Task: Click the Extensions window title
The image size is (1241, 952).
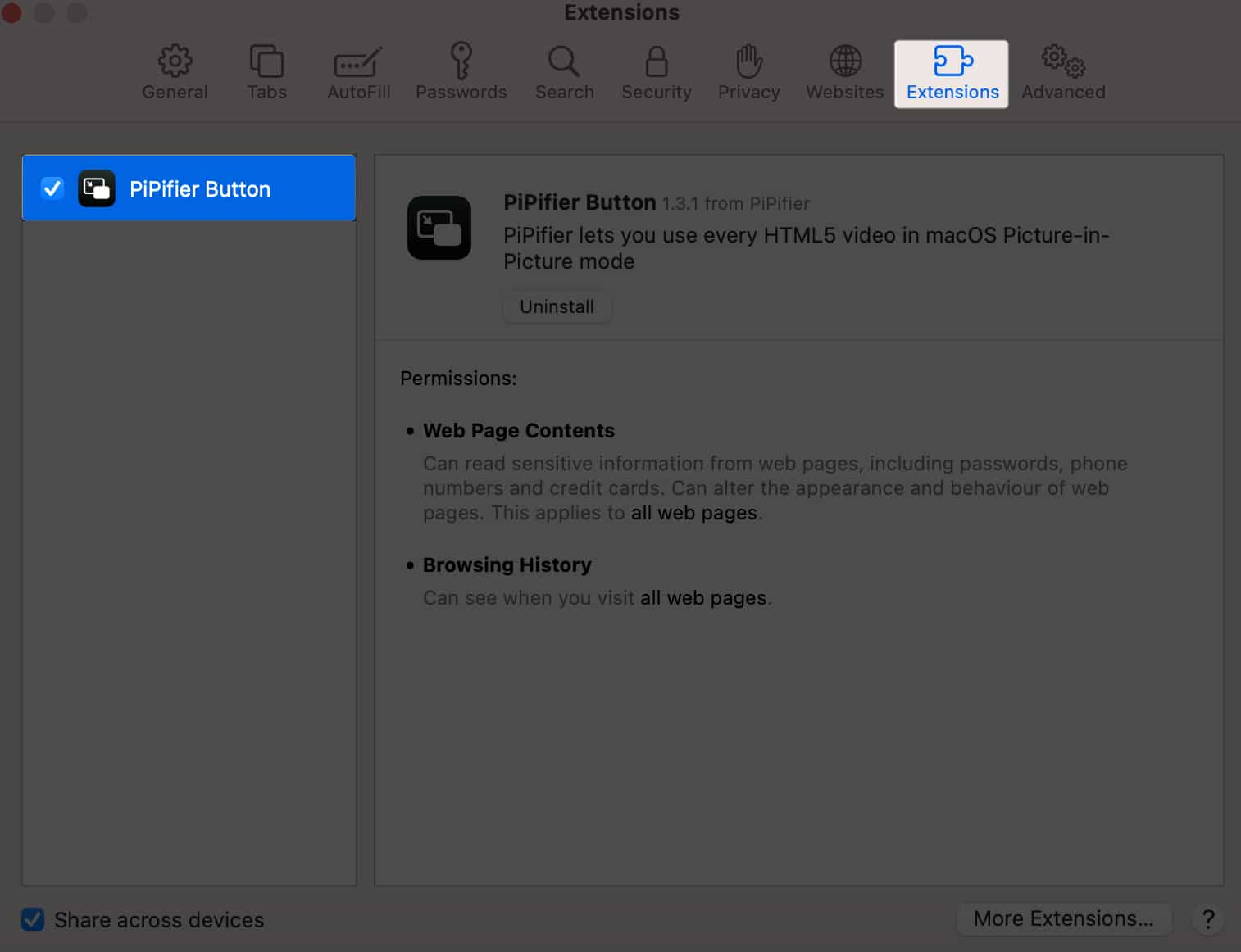Action: pyautogui.click(x=621, y=12)
